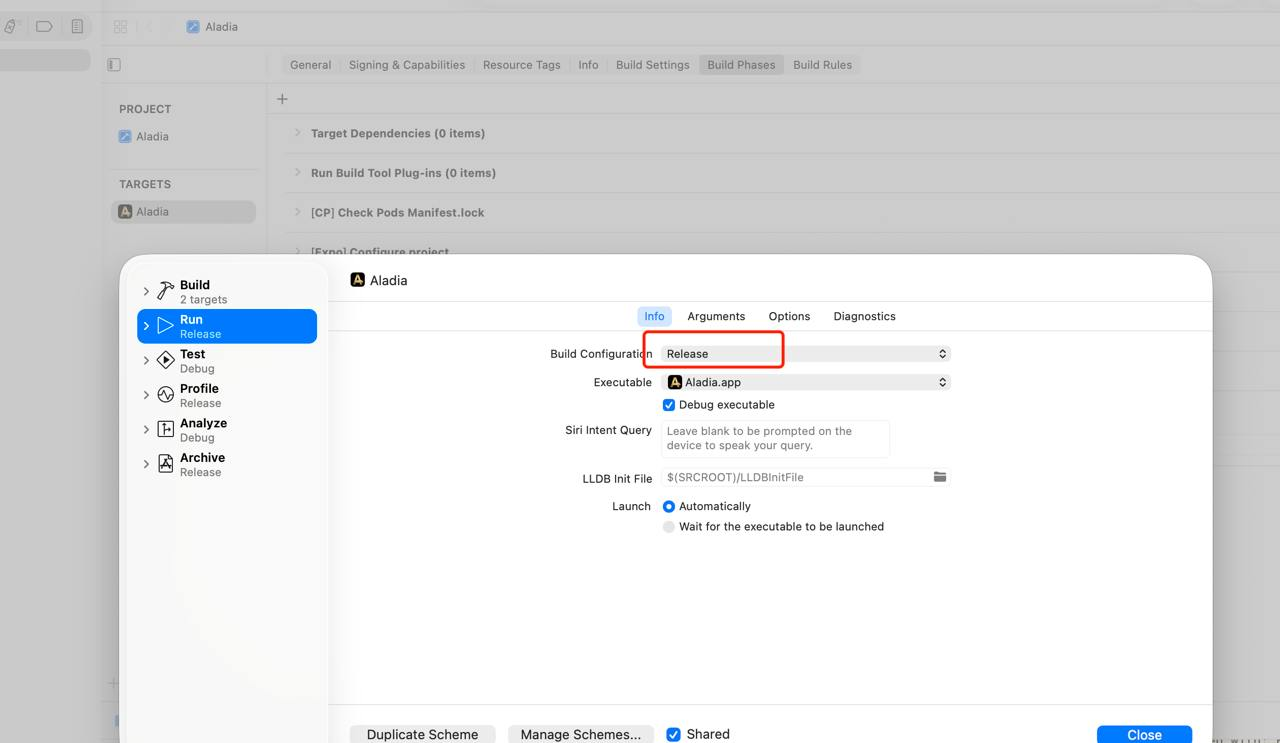Switch to the General tab
The width and height of the screenshot is (1280, 743).
pos(310,65)
